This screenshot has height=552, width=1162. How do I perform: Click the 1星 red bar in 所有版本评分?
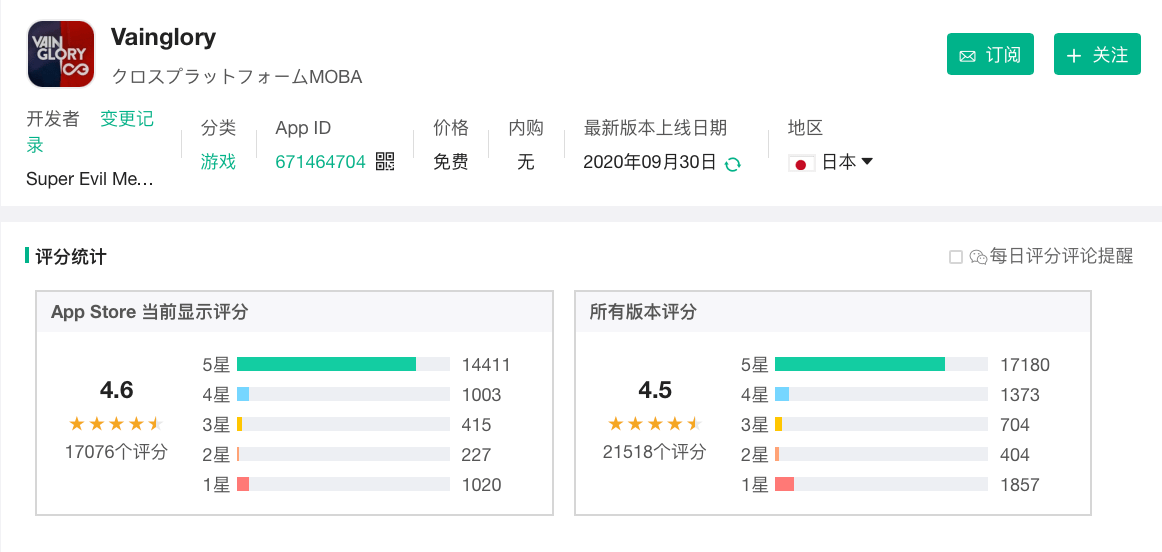784,485
